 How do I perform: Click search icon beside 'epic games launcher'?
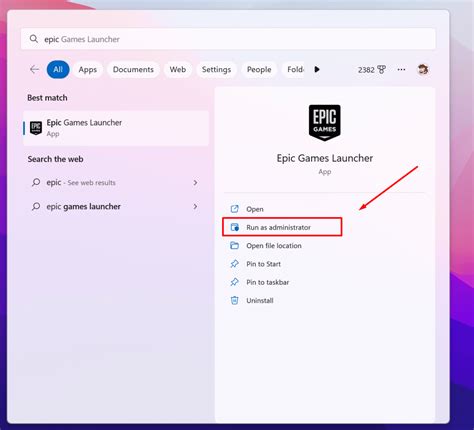pyautogui.click(x=36, y=206)
